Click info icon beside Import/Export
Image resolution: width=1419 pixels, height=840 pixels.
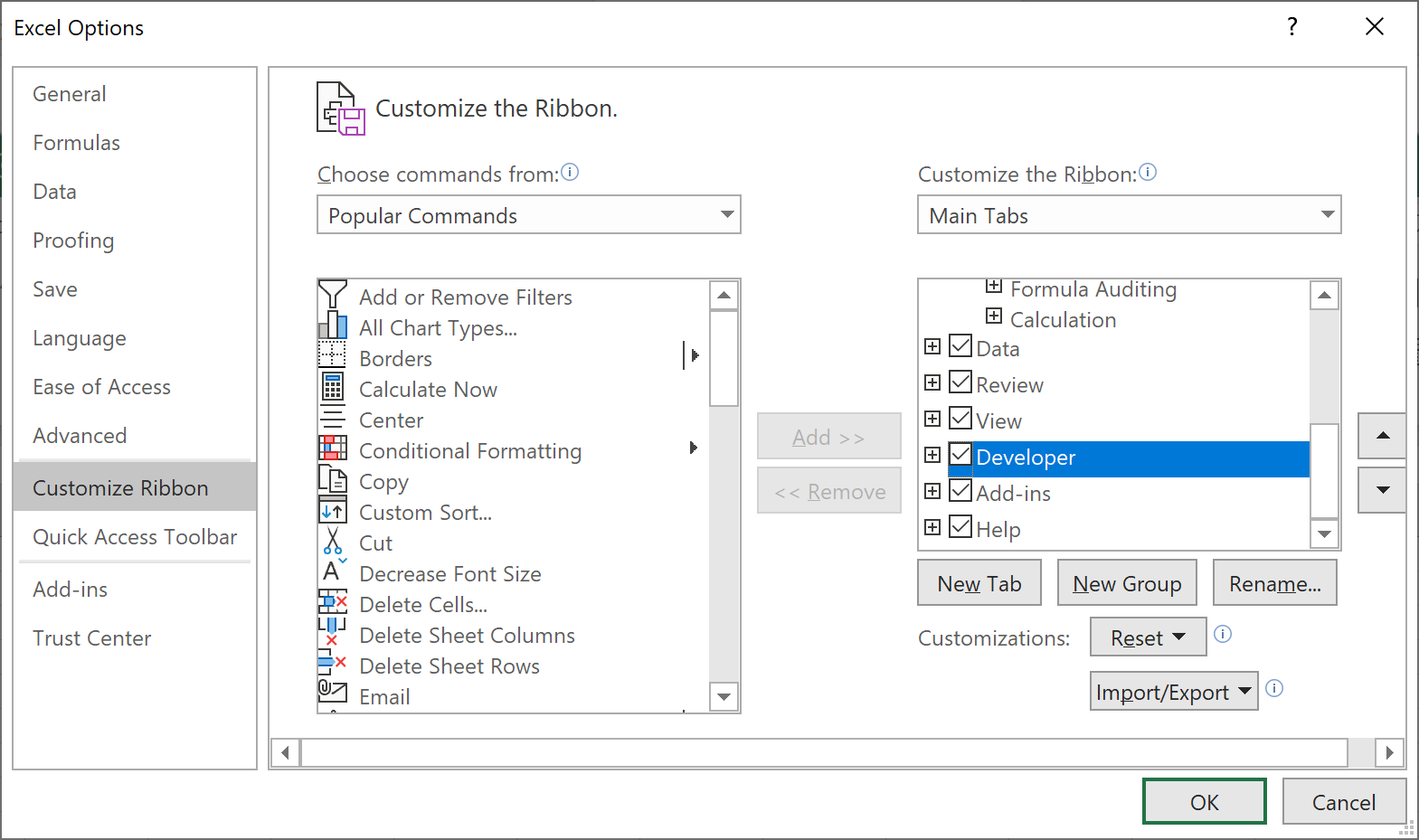click(1274, 689)
